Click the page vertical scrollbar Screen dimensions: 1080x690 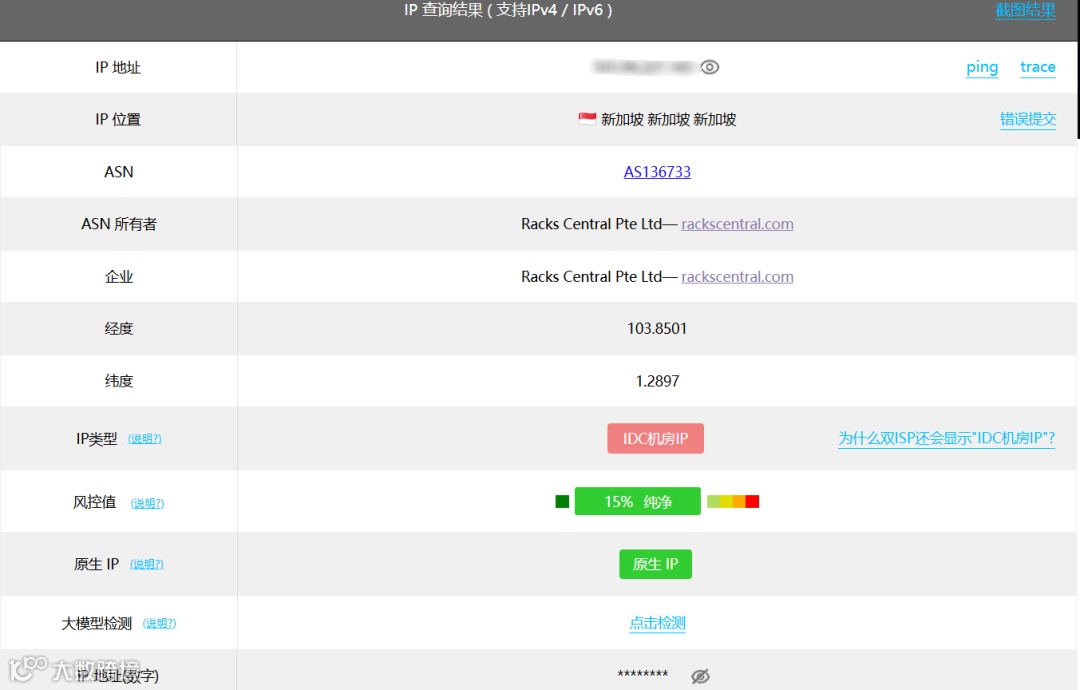pyautogui.click(x=1077, y=69)
